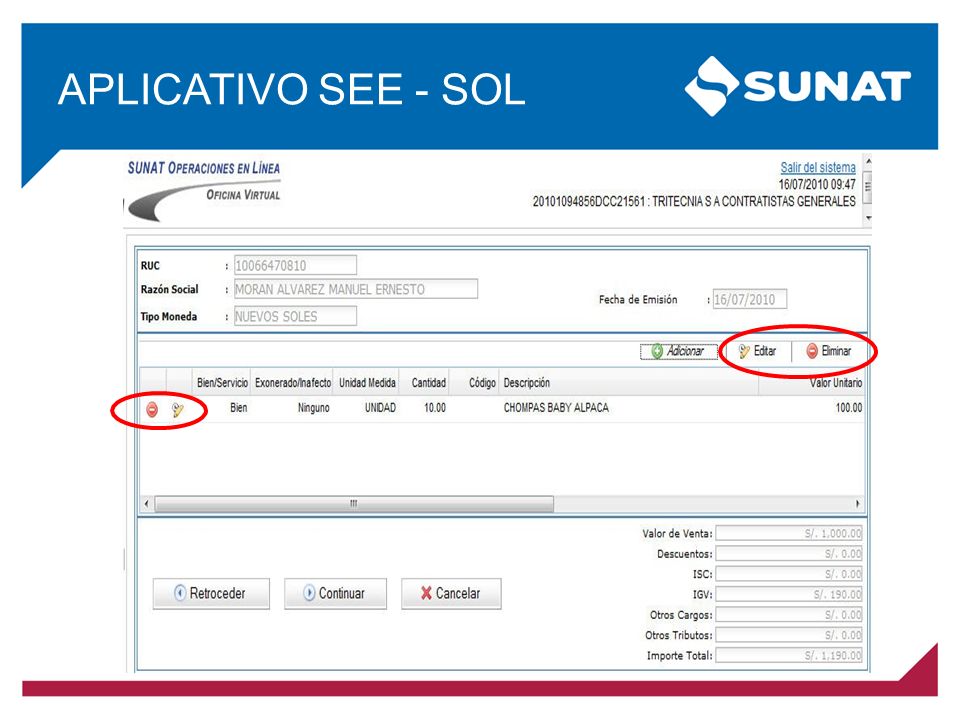Open the Salir del sistema link

[x=817, y=167]
